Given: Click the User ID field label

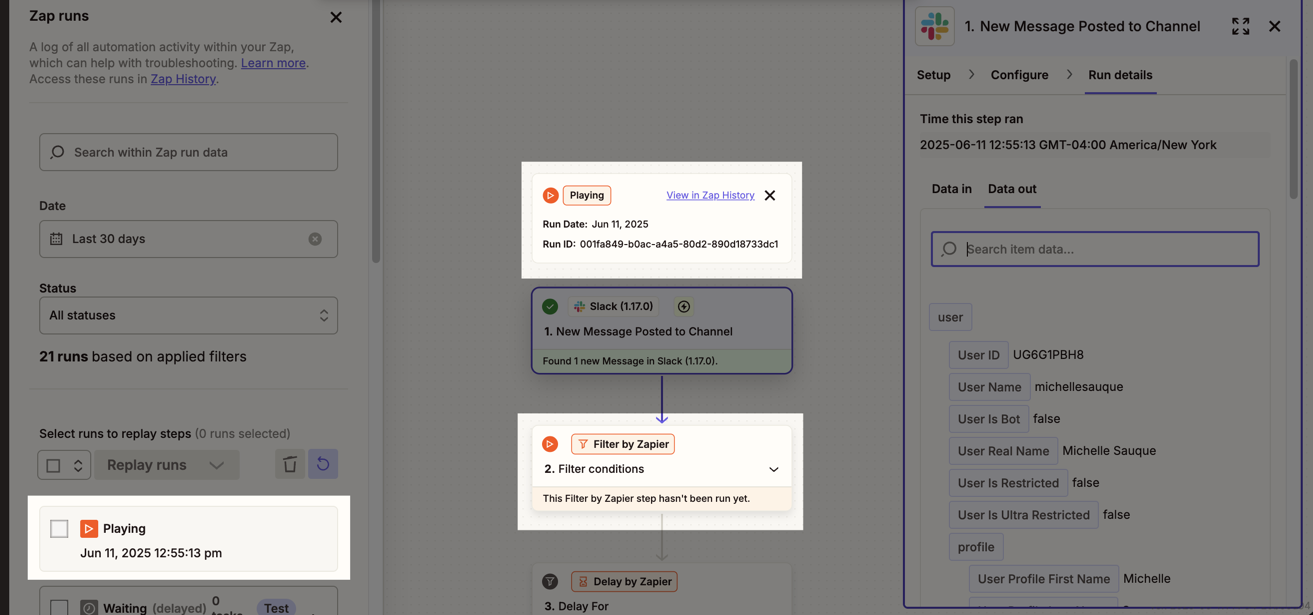Looking at the screenshot, I should (978, 355).
